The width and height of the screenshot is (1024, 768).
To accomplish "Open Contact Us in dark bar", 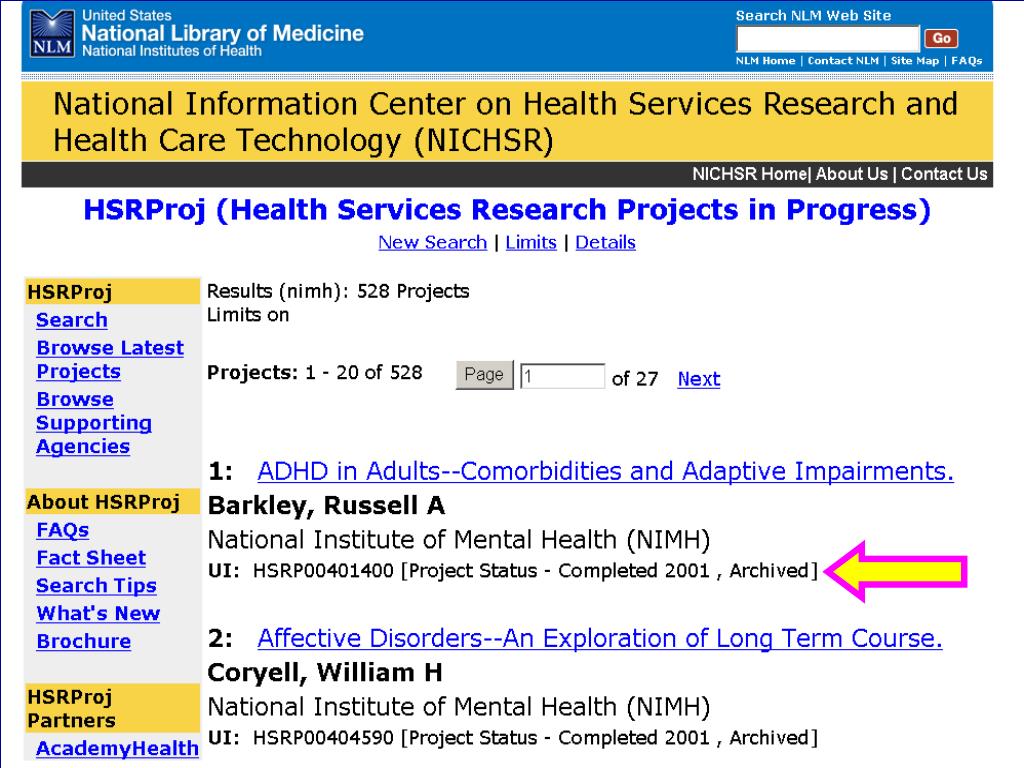I will 944,174.
